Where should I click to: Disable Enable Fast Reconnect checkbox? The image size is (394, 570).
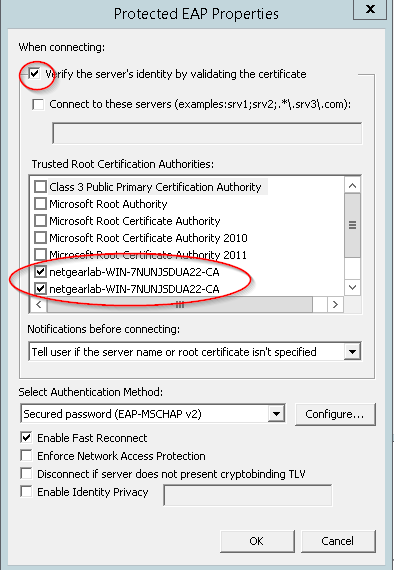[26, 438]
